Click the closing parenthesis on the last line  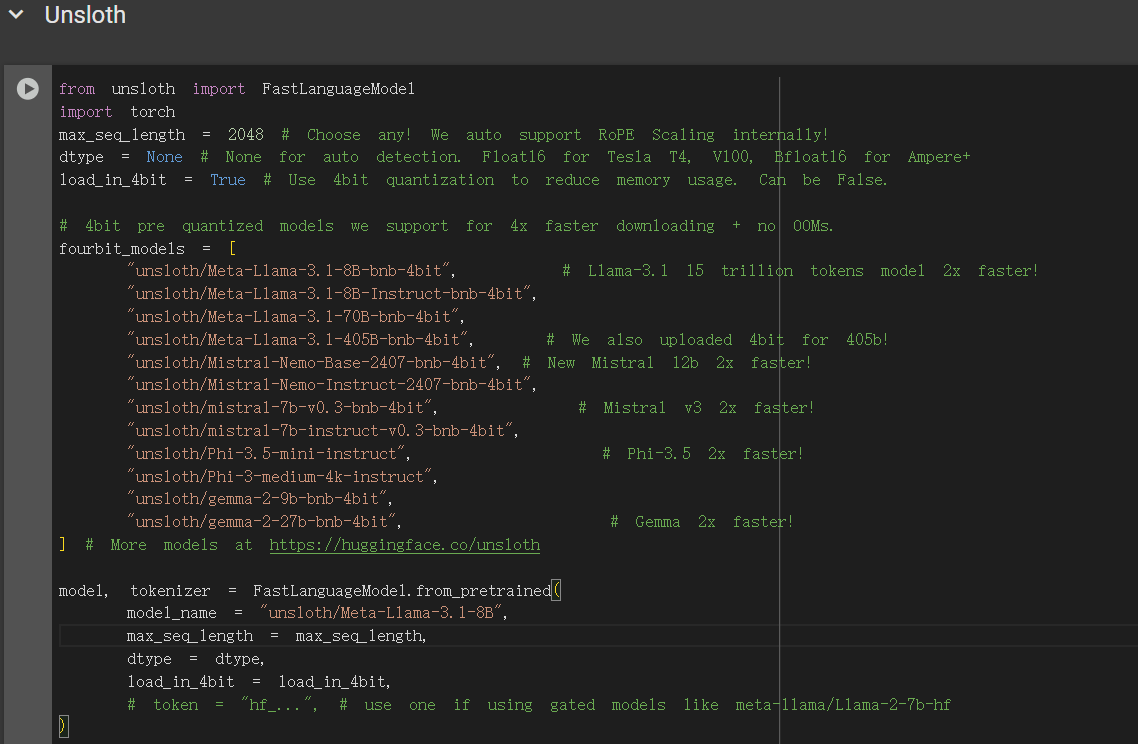[x=63, y=726]
